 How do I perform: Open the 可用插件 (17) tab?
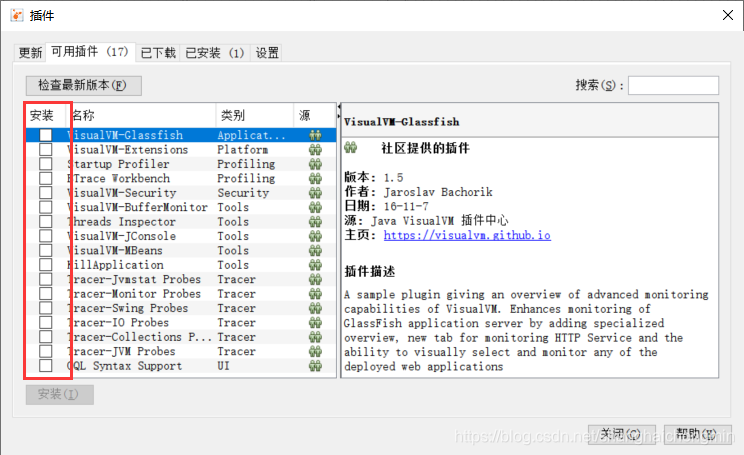[x=90, y=52]
